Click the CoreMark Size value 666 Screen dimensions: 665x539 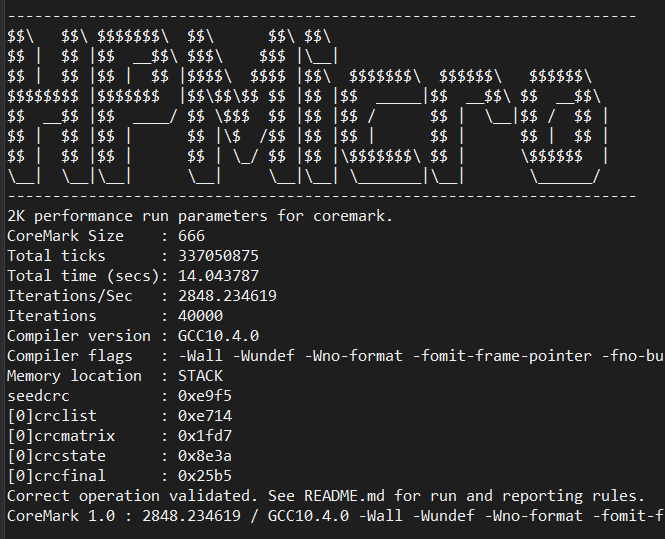click(x=190, y=236)
